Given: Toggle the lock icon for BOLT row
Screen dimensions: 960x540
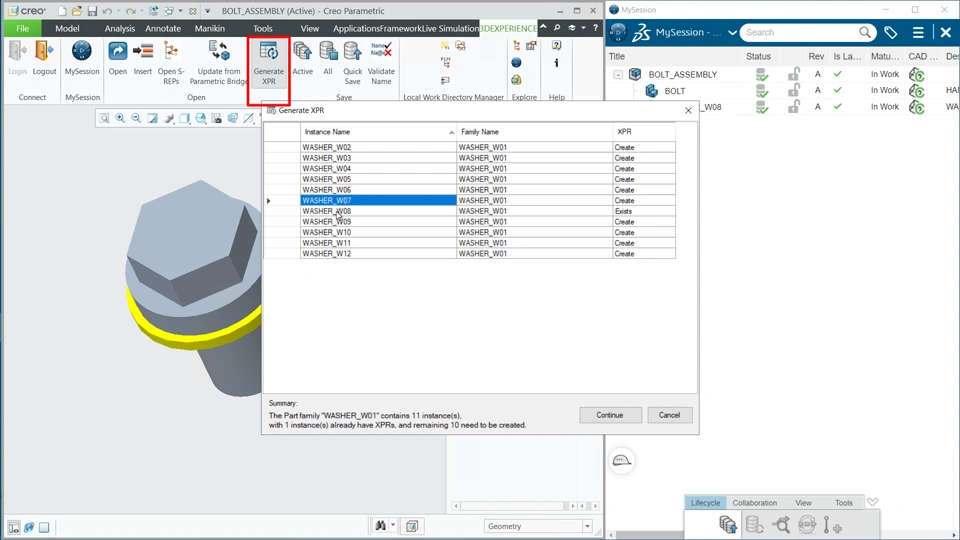Looking at the screenshot, I should click(793, 91).
